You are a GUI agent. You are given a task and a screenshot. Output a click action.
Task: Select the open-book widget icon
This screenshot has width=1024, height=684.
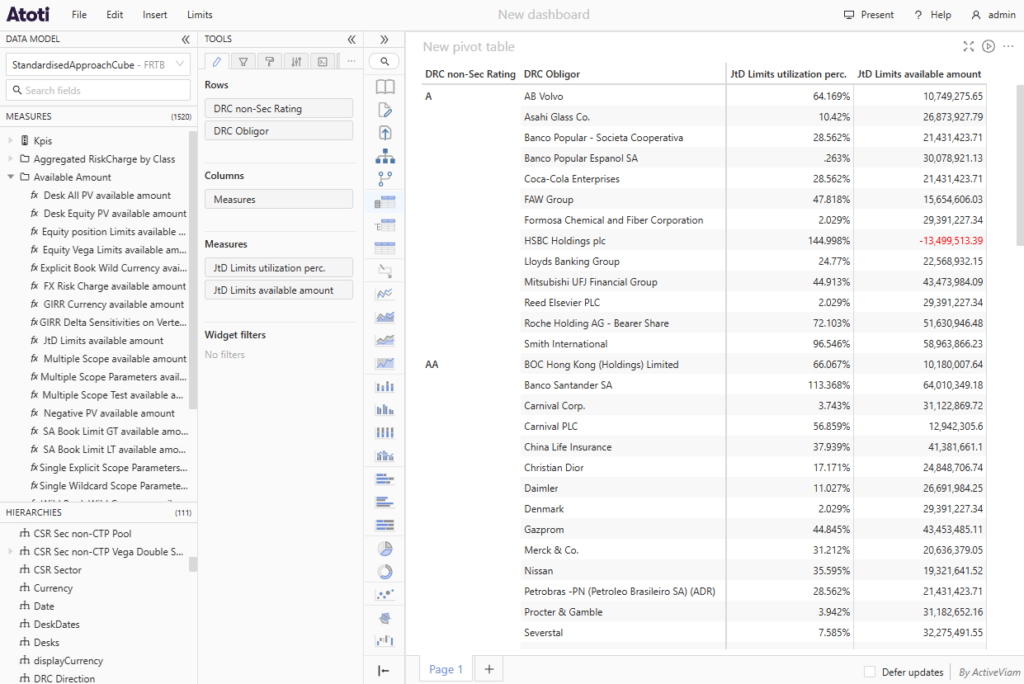tap(385, 86)
